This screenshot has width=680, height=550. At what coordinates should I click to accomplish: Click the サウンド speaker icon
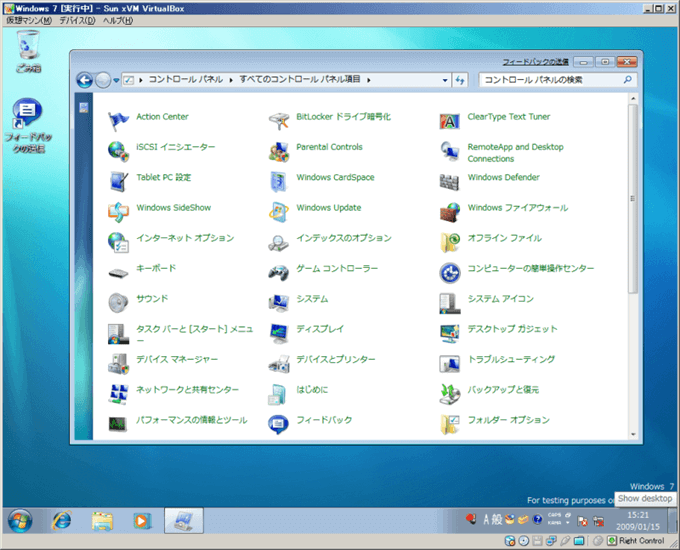click(119, 302)
